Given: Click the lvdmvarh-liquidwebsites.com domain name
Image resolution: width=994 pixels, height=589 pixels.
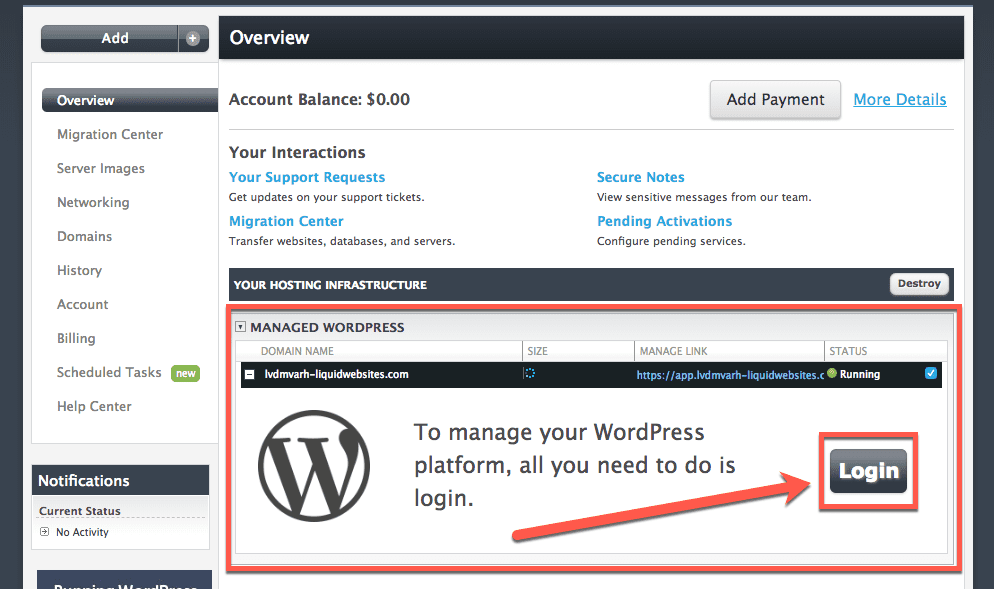Looking at the screenshot, I should (x=337, y=374).
